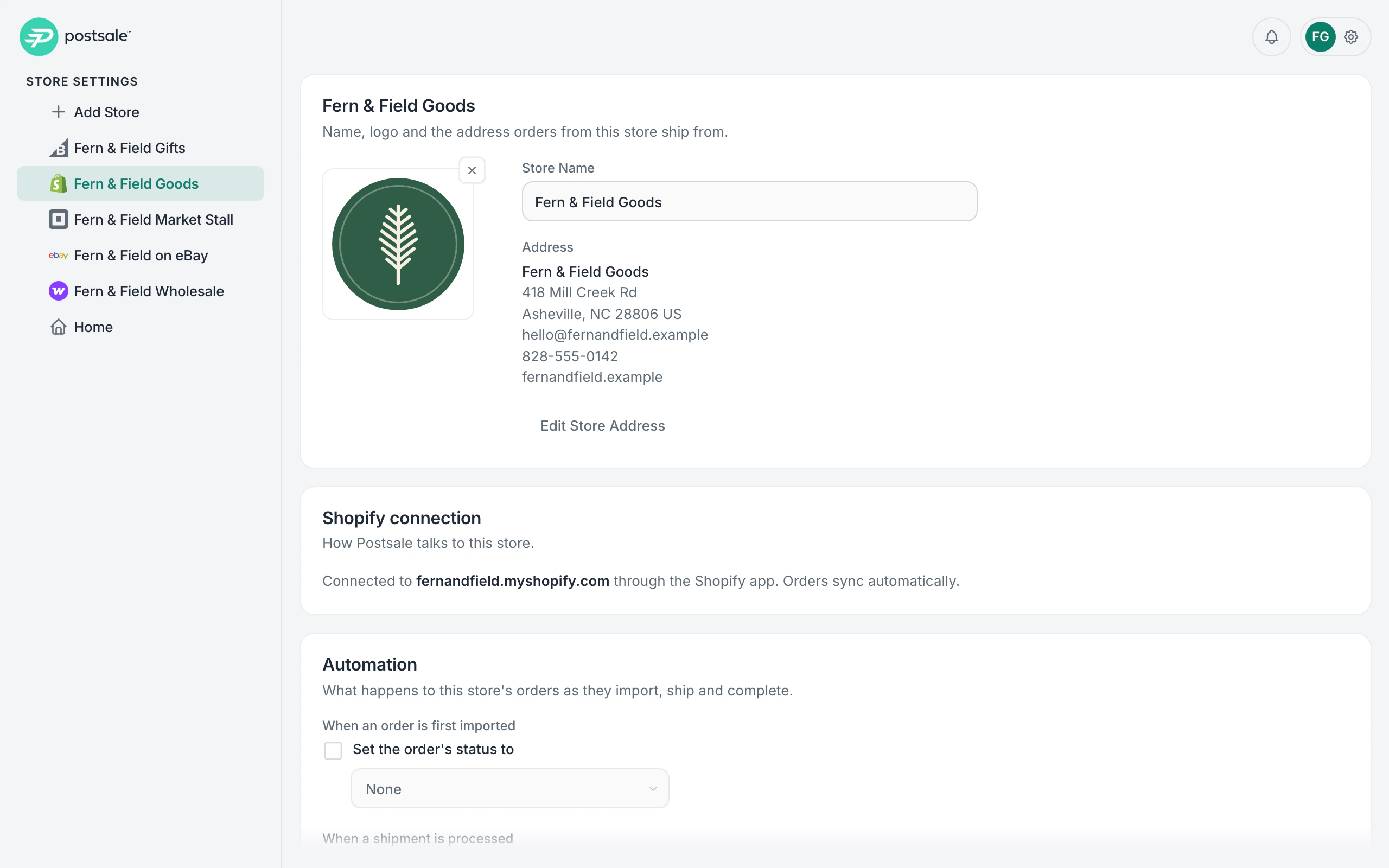Click the Woo icon for Wholesale store
This screenshot has width=1389, height=868.
58,291
